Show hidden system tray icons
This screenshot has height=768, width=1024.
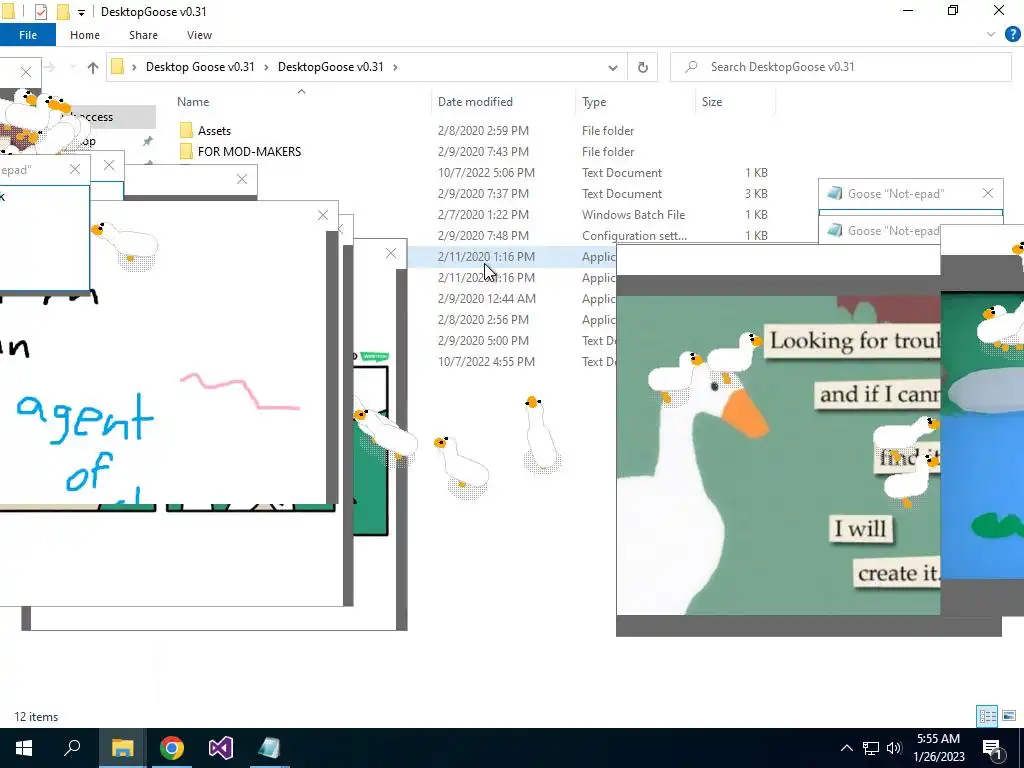(x=846, y=748)
